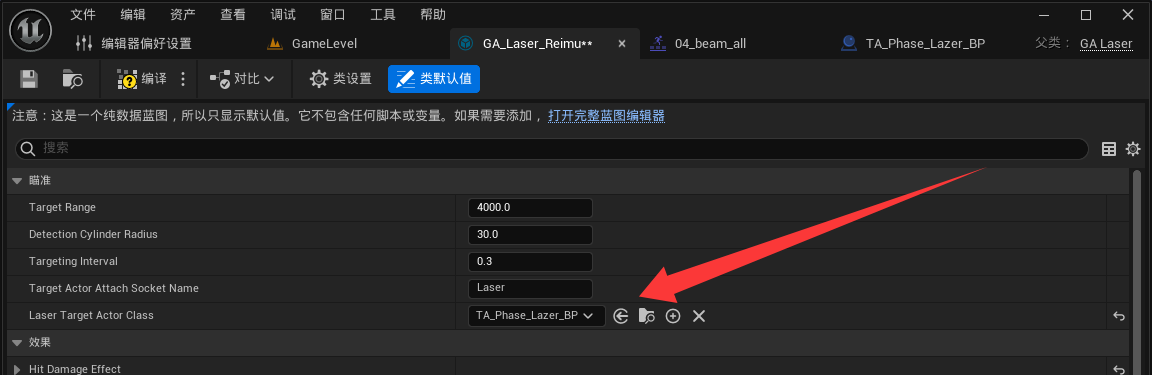
Task: Click Target Actor Attach Socket Name label
Action: tap(114, 288)
